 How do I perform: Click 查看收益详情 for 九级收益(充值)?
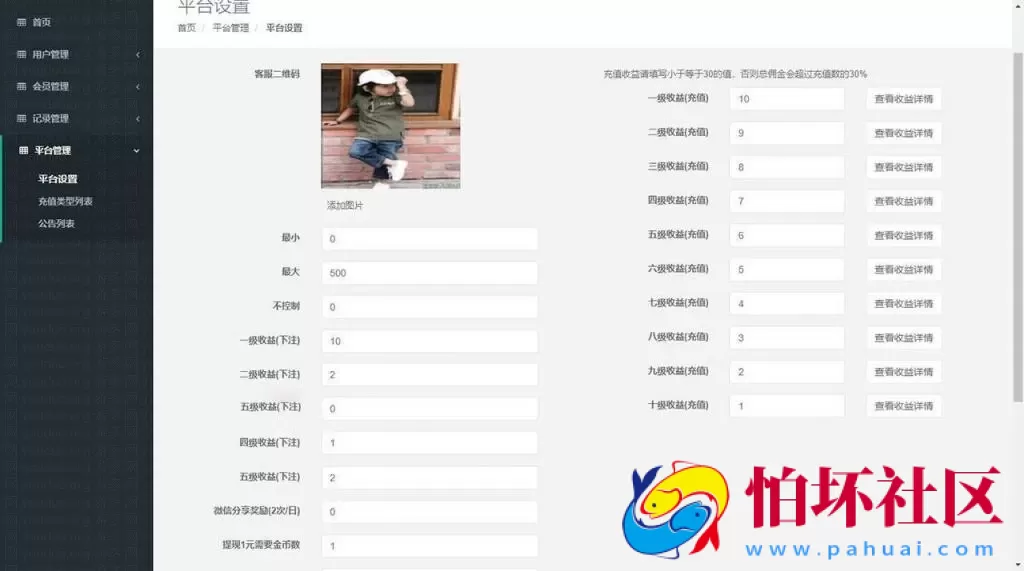(x=904, y=371)
